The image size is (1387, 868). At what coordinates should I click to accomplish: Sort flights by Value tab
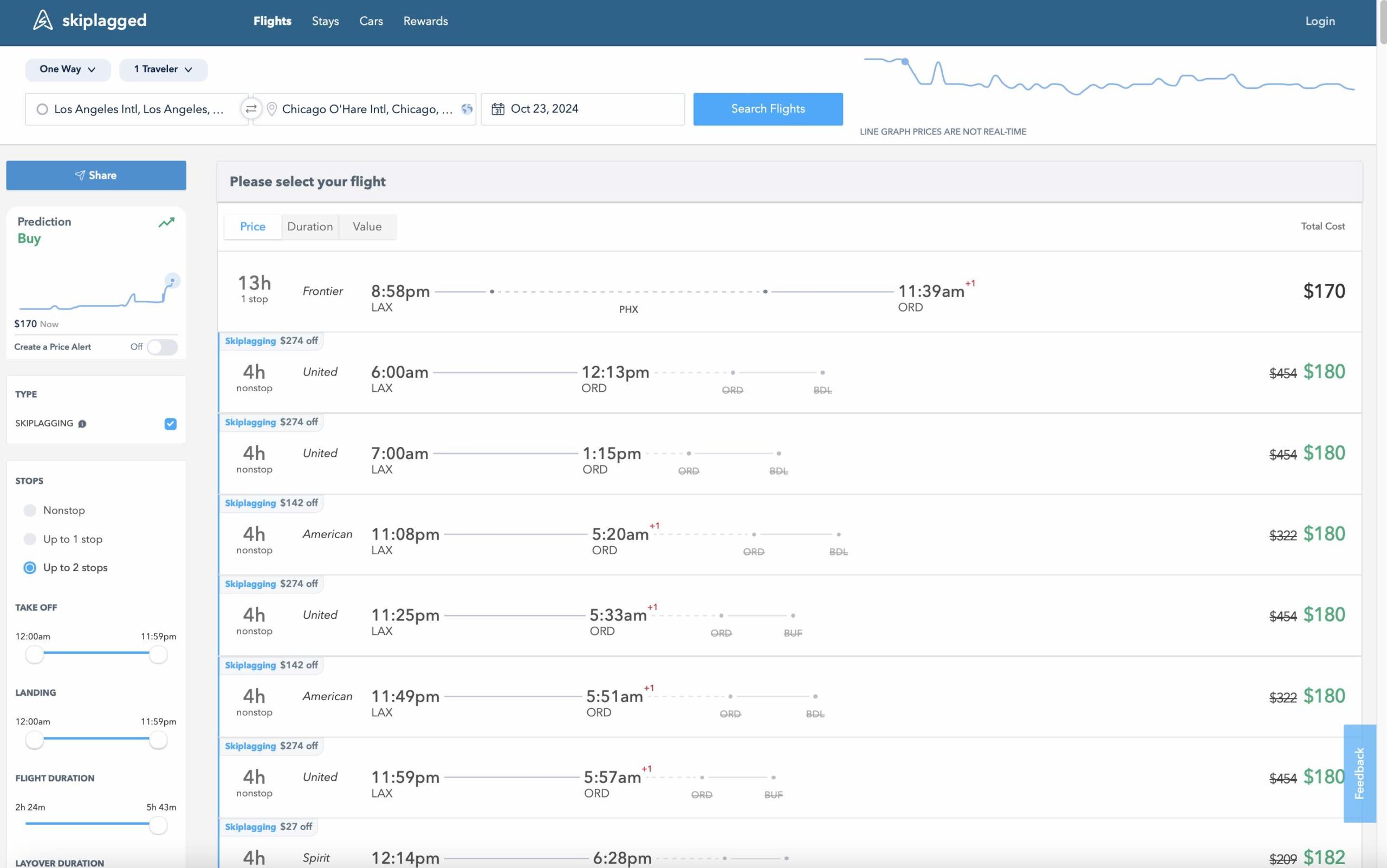pos(367,227)
